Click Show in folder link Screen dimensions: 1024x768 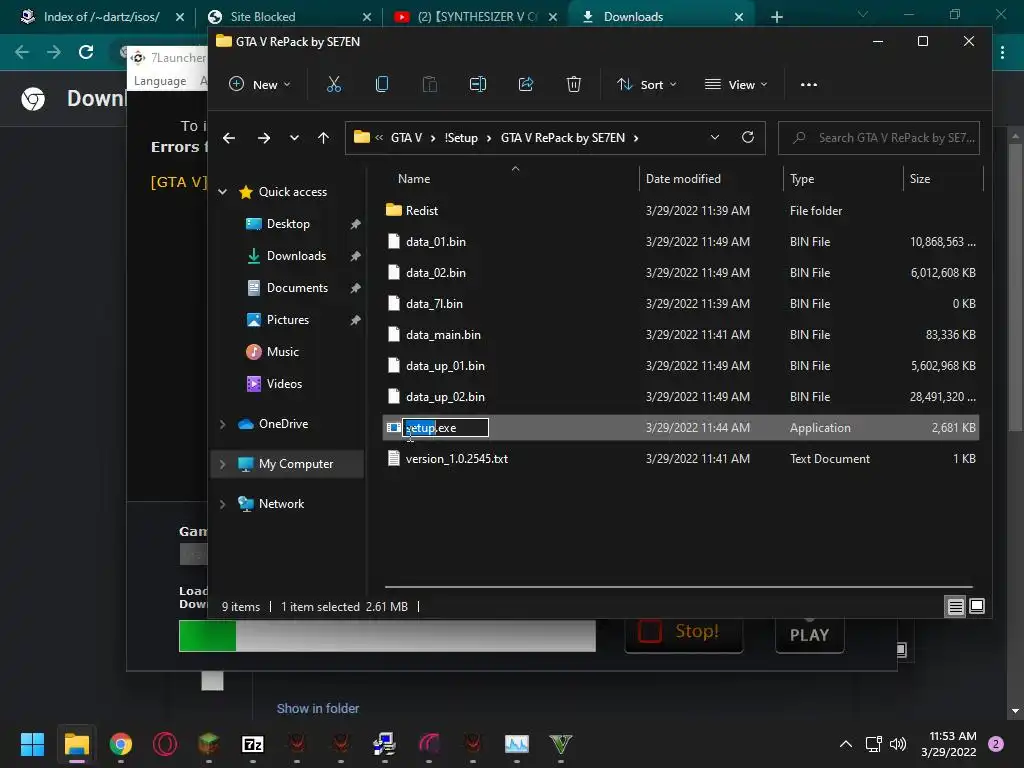pyautogui.click(x=318, y=708)
